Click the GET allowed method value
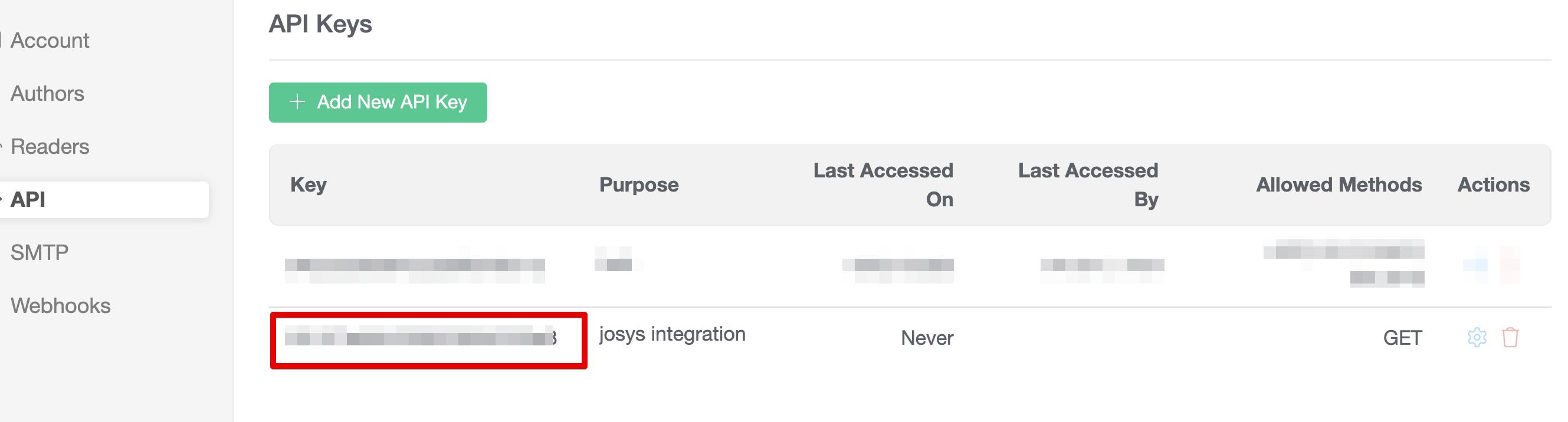The height and width of the screenshot is (422, 1568). tap(1402, 338)
